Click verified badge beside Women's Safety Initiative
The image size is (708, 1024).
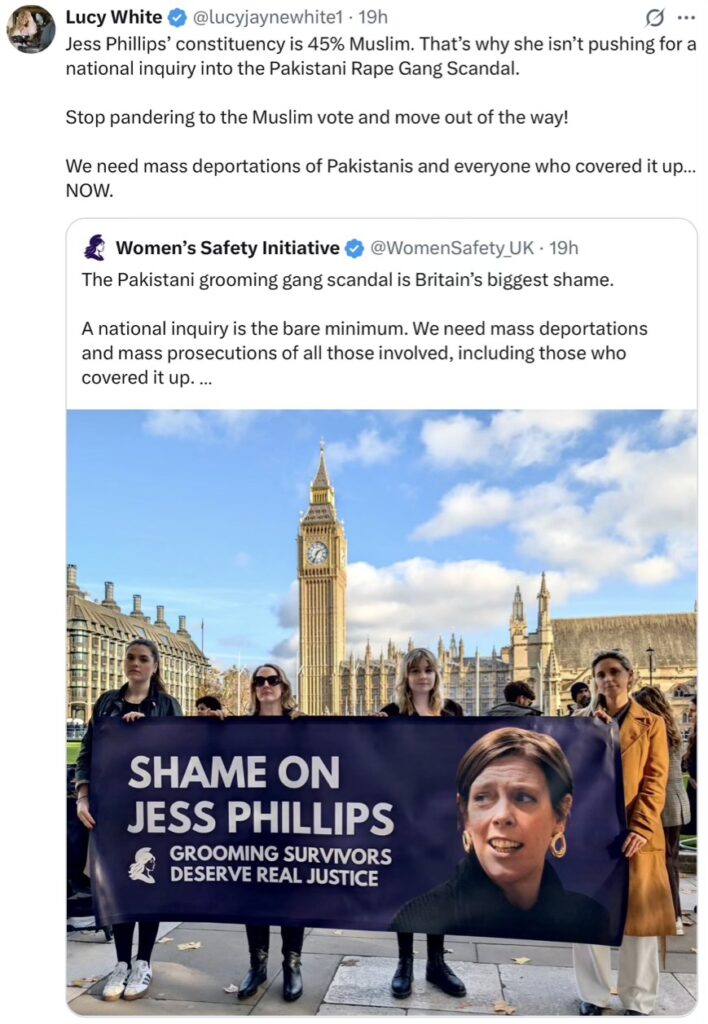354,248
